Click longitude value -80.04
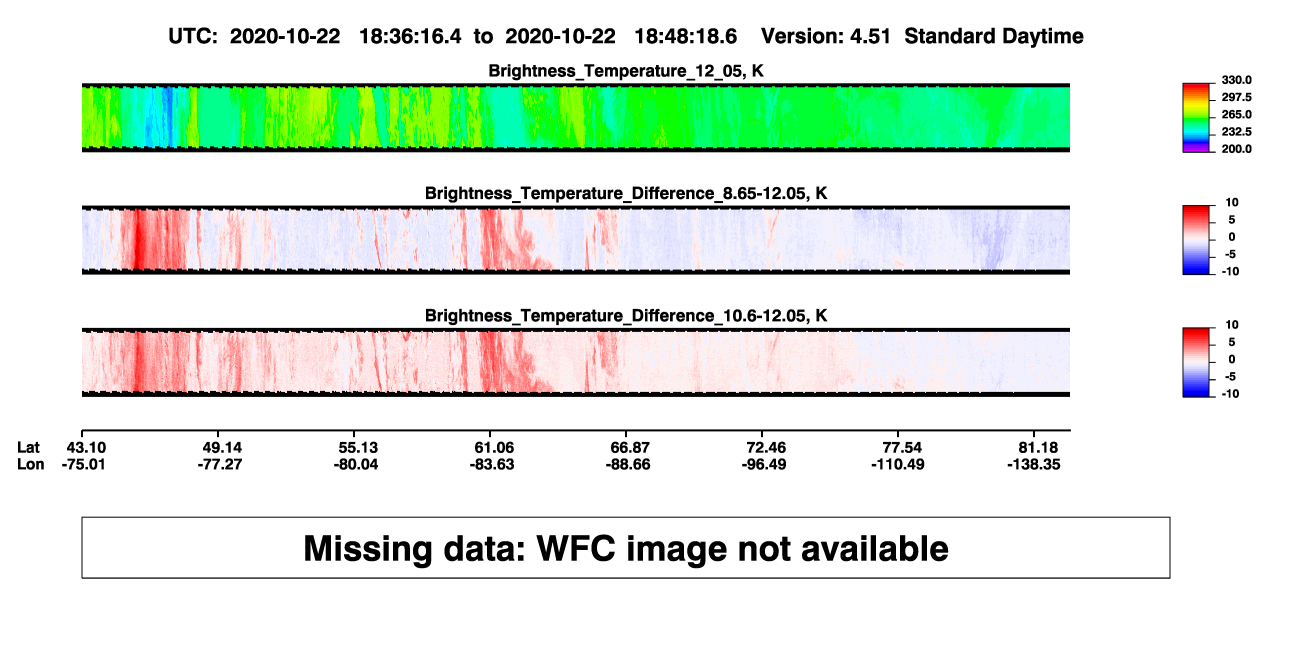This screenshot has height=667, width=1300. tap(358, 464)
